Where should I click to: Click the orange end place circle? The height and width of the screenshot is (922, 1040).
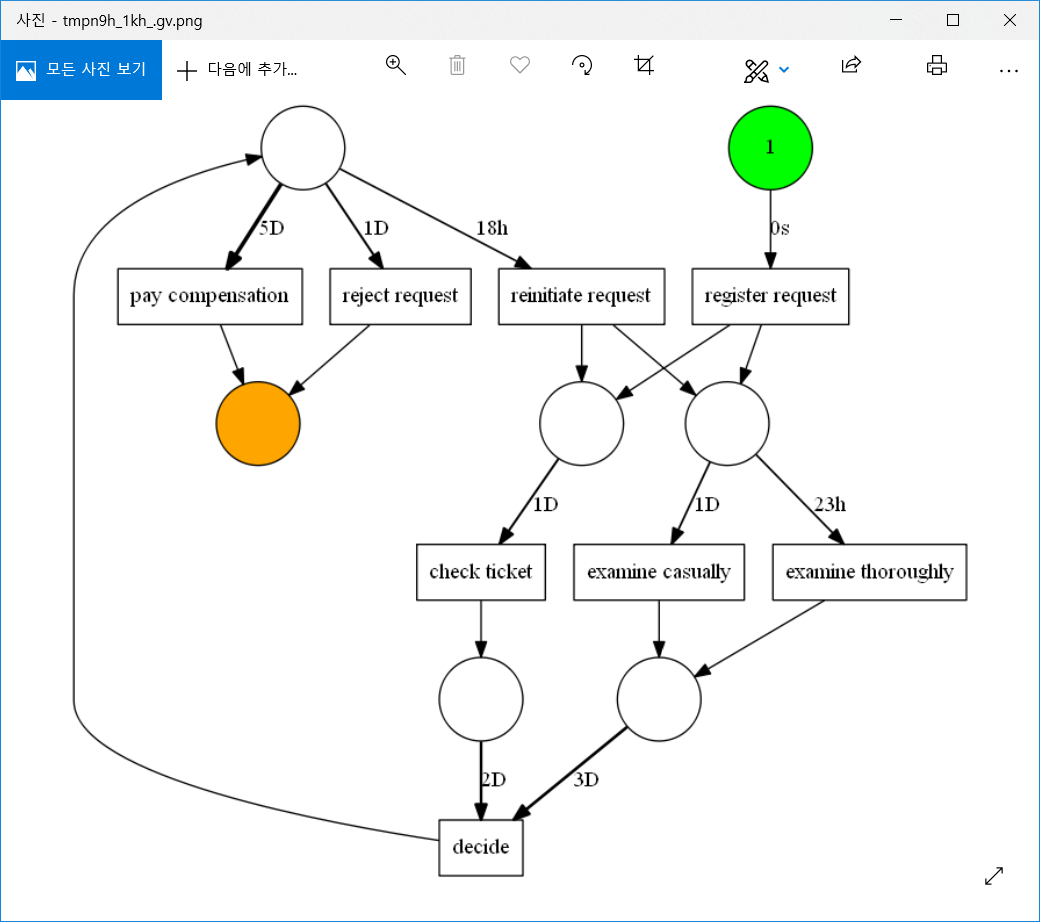(258, 423)
